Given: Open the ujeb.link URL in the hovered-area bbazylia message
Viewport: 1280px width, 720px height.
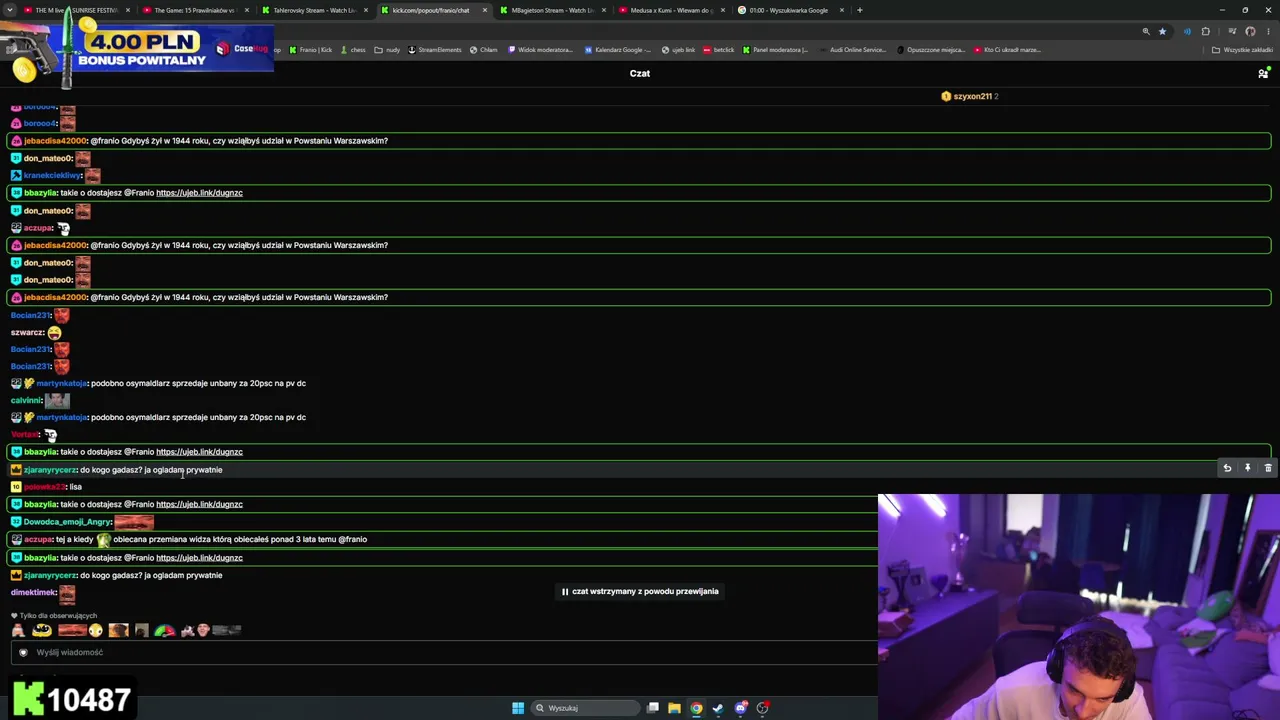Looking at the screenshot, I should tap(199, 452).
